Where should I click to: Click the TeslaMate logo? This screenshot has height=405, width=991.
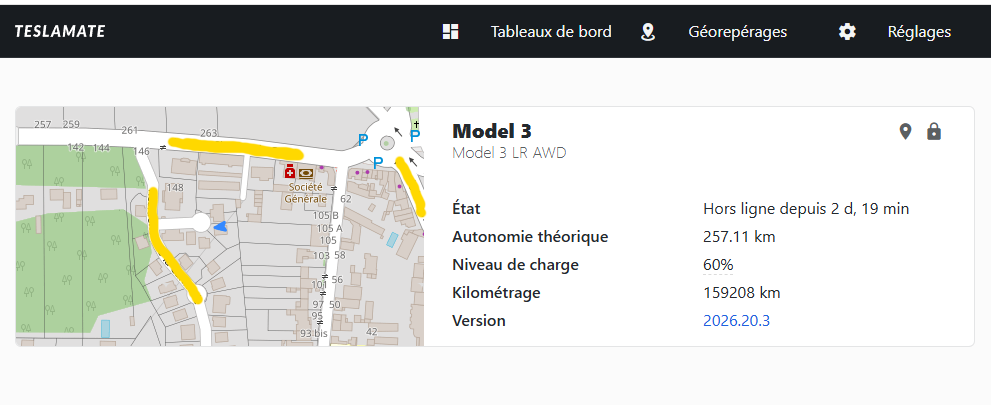[60, 32]
